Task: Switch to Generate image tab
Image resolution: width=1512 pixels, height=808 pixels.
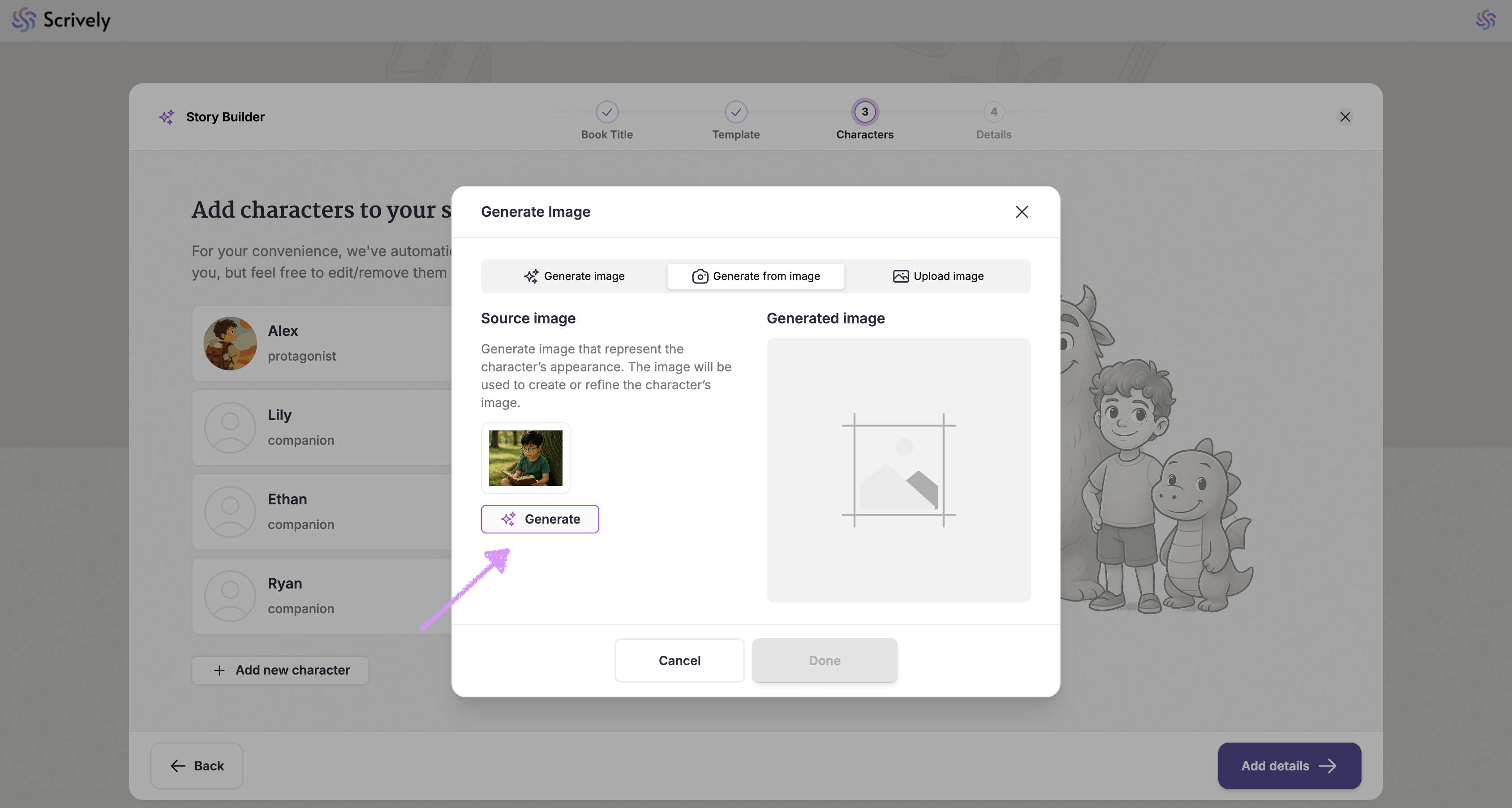Action: tap(574, 276)
